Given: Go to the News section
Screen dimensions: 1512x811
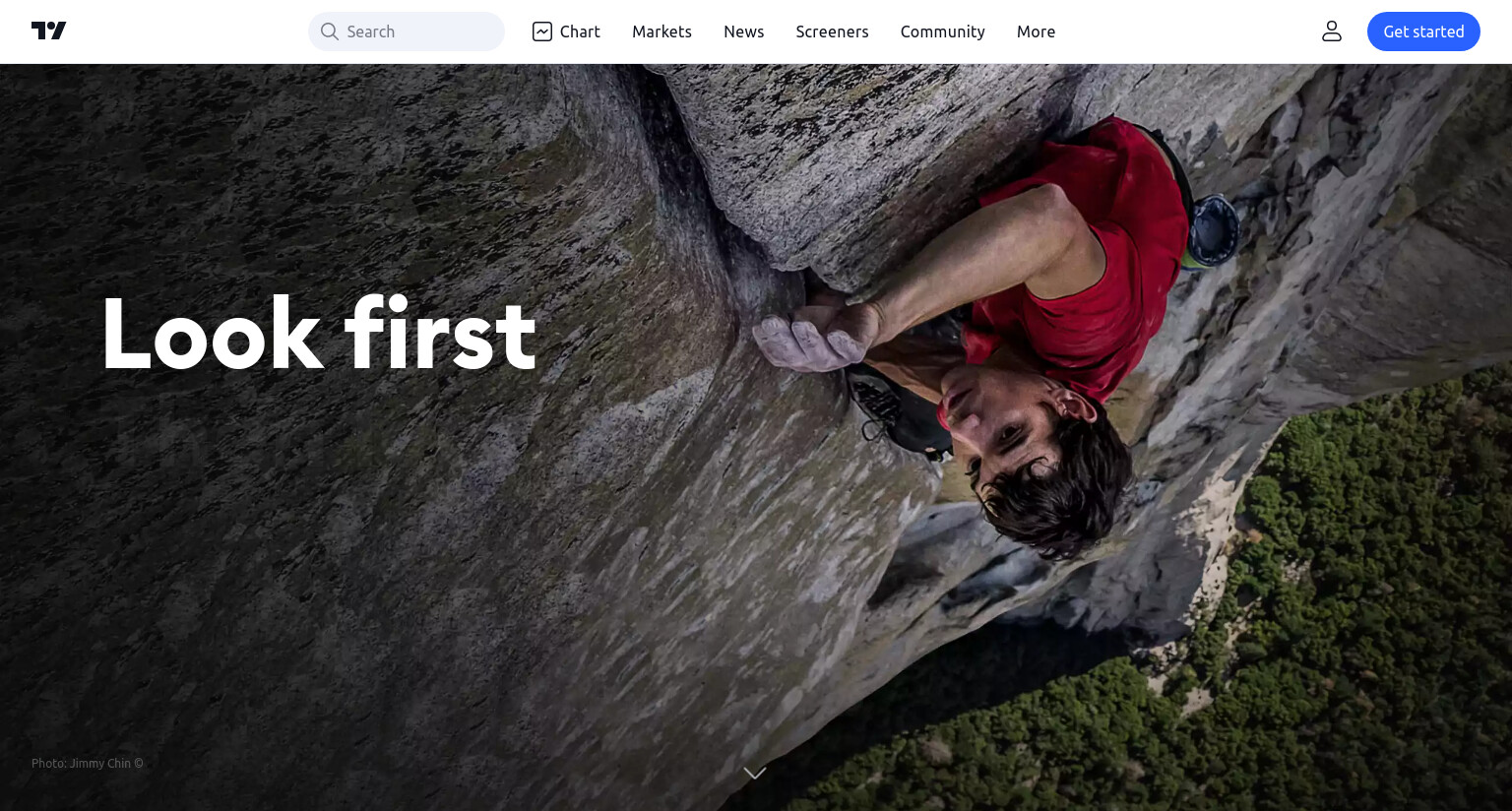Looking at the screenshot, I should [744, 31].
